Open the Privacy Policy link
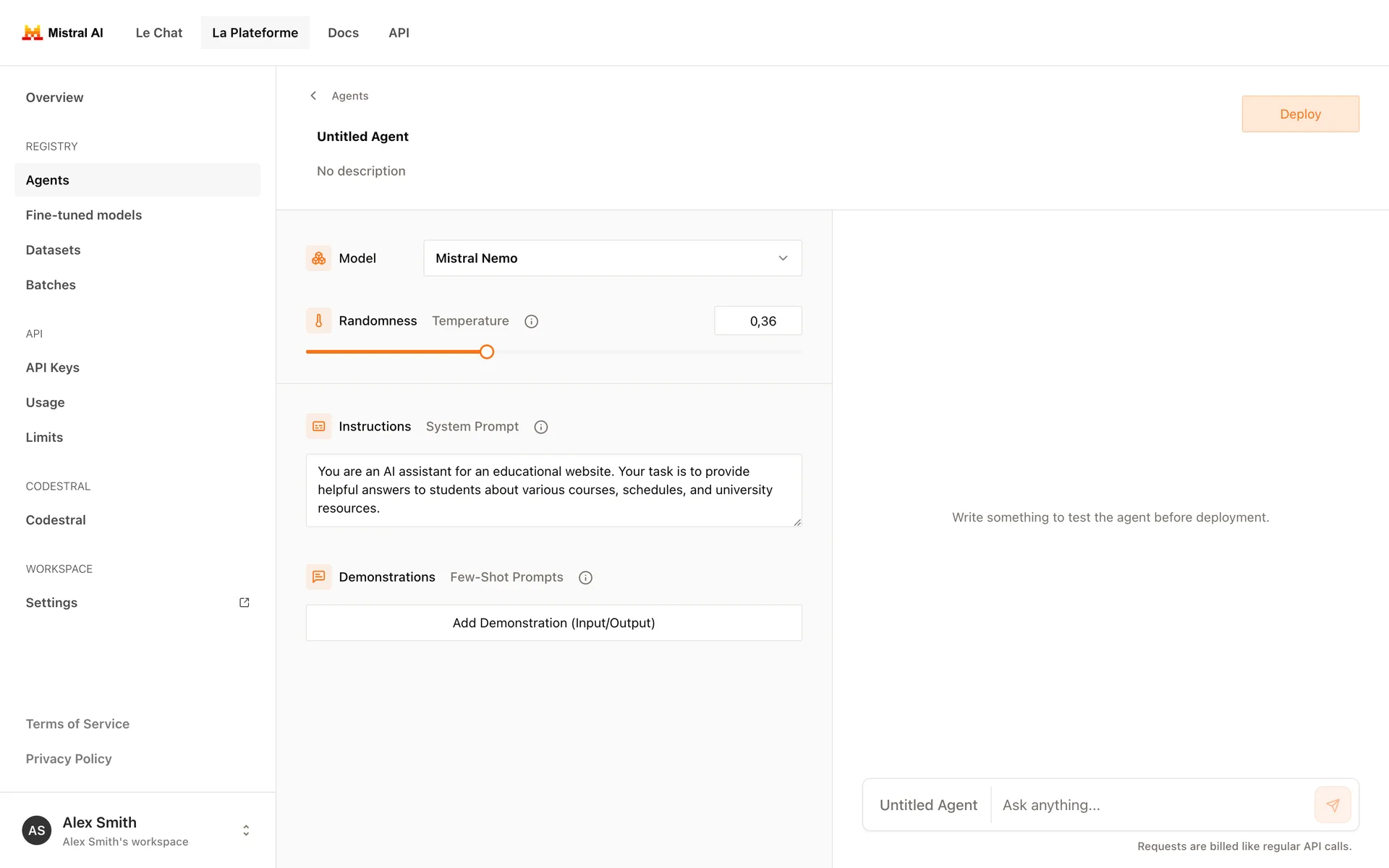 click(69, 759)
